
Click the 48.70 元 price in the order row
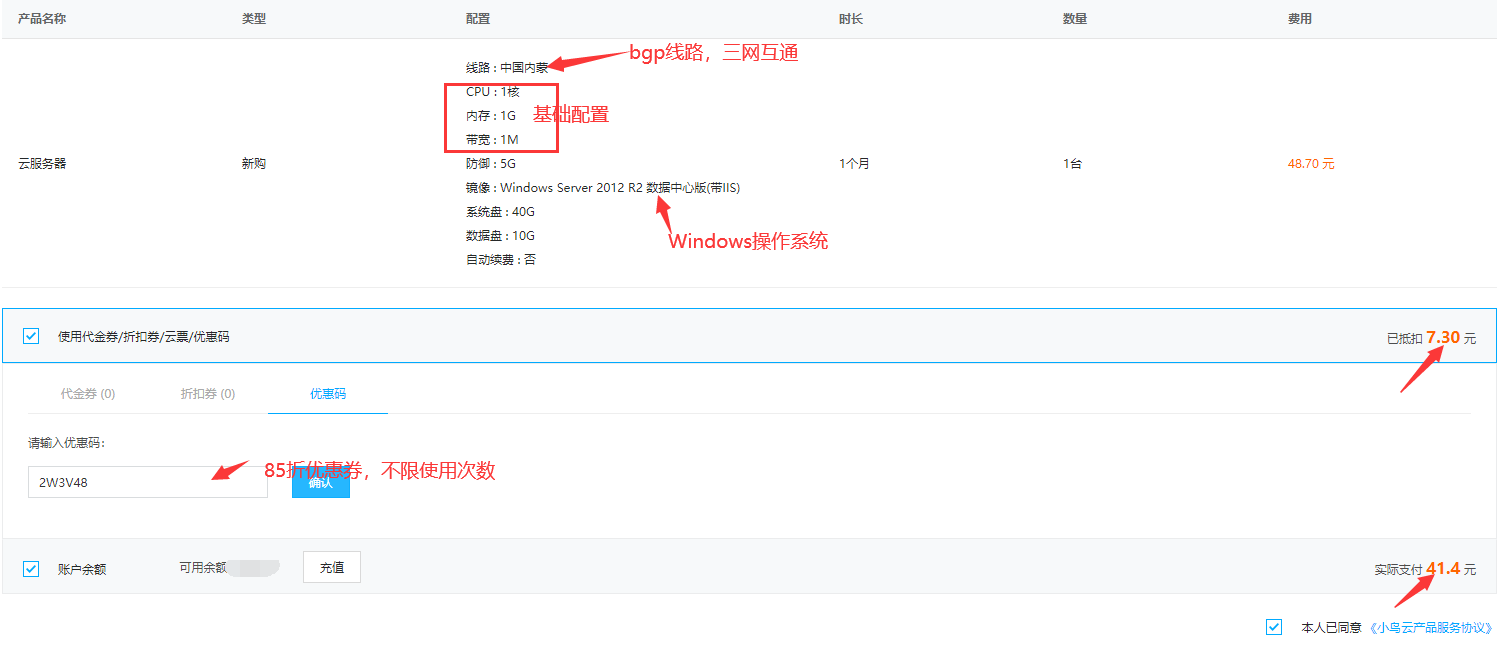[x=1311, y=164]
